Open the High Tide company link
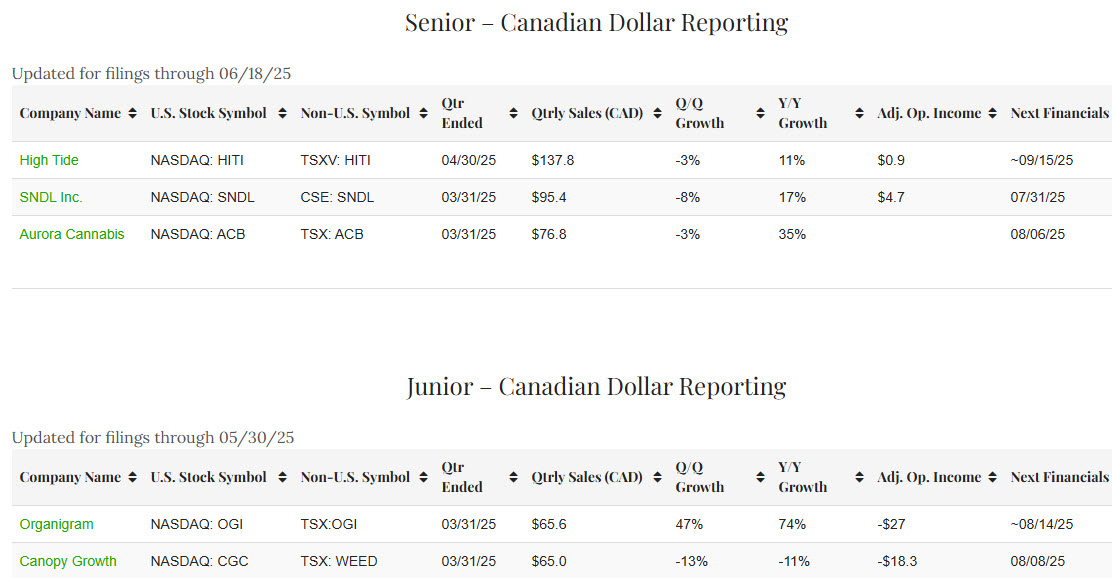This screenshot has width=1112, height=578. tap(49, 160)
